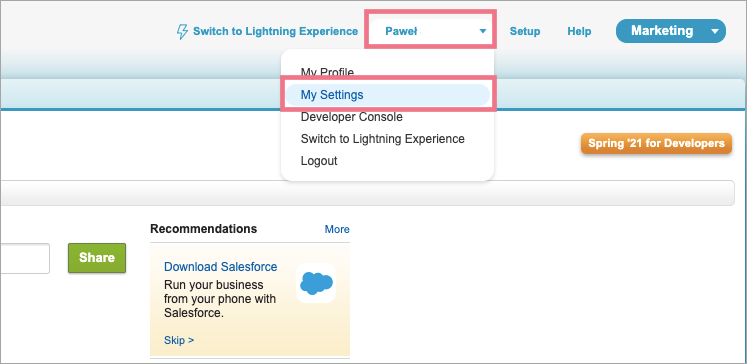Viewport: 747px width, 364px height.
Task: Select Switch to Lightning Experience menu item
Action: click(x=383, y=139)
